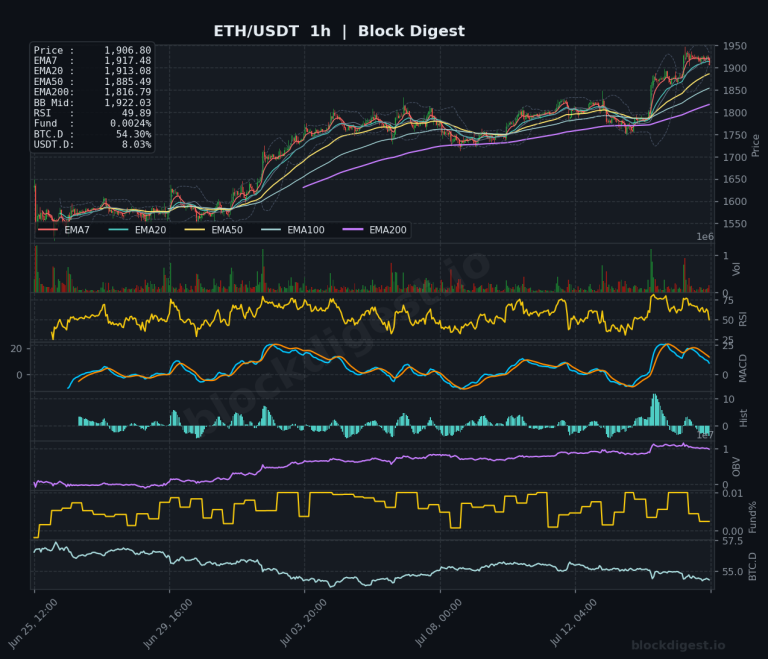Click the MACD axis label
The height and width of the screenshot is (659, 768).
point(743,368)
